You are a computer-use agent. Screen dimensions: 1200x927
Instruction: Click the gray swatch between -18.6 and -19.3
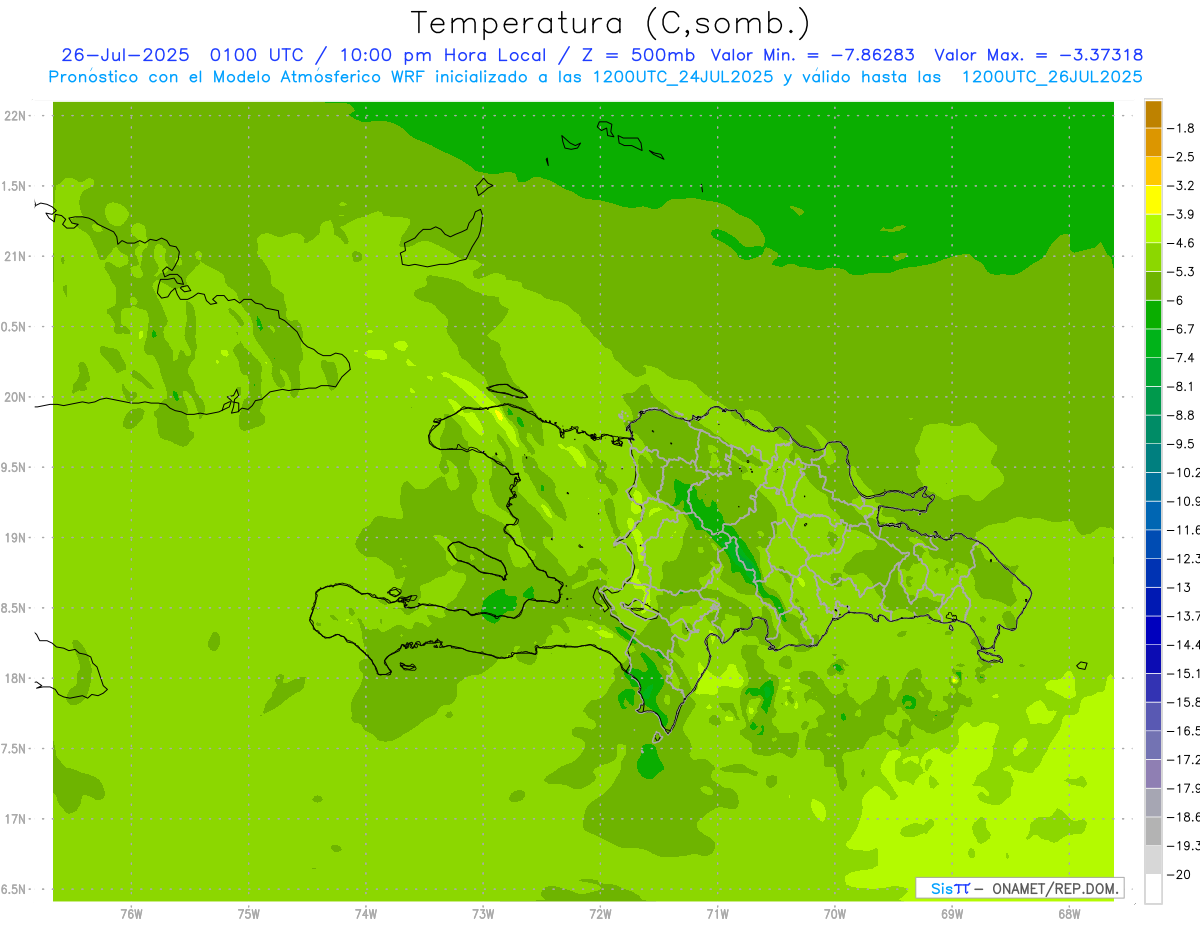coord(1153,831)
